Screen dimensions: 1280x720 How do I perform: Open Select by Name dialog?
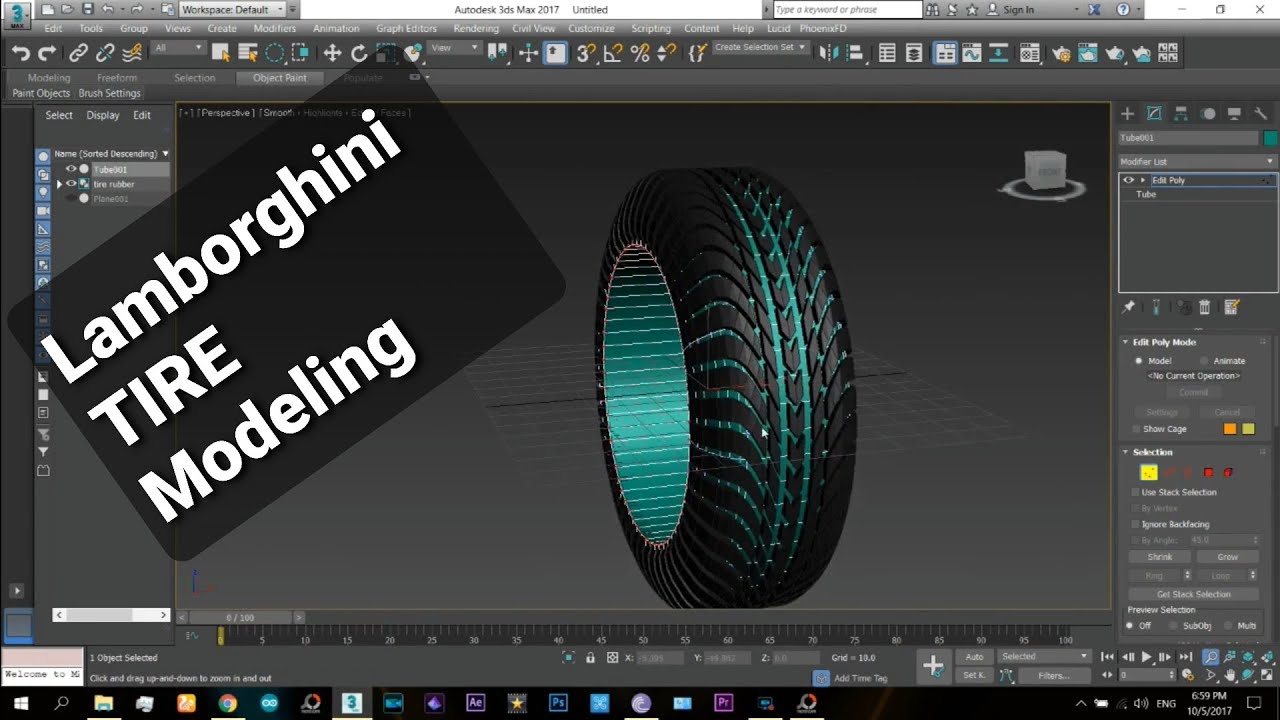(247, 53)
